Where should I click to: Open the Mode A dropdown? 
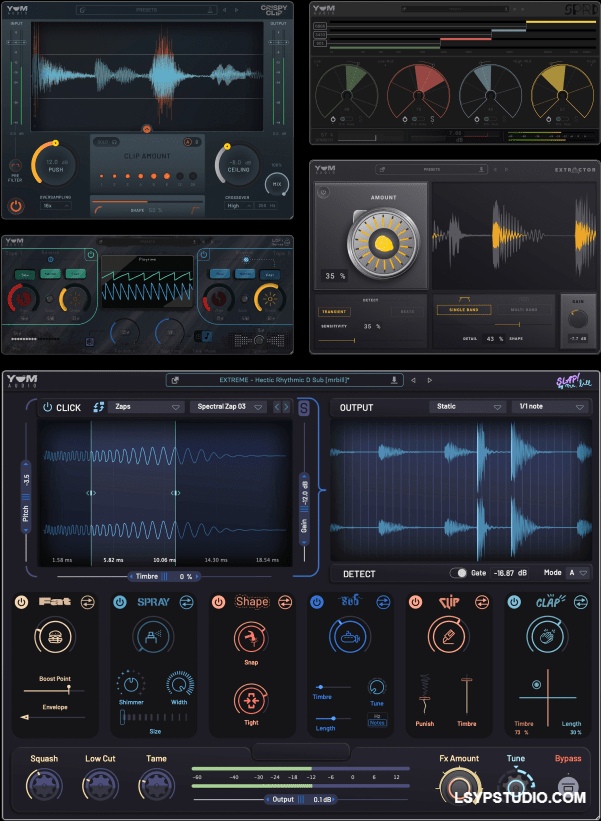pos(578,573)
